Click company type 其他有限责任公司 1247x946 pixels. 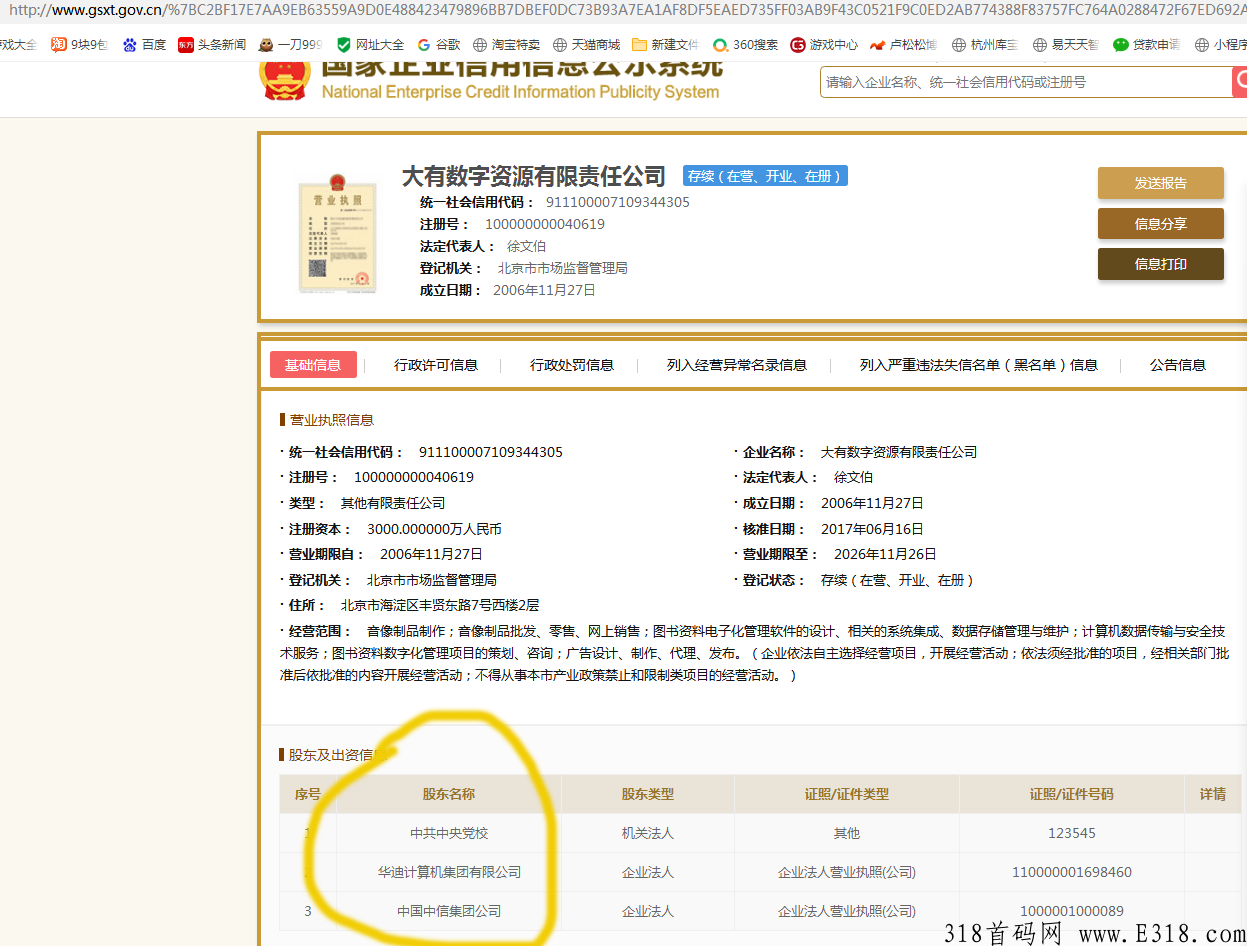393,503
